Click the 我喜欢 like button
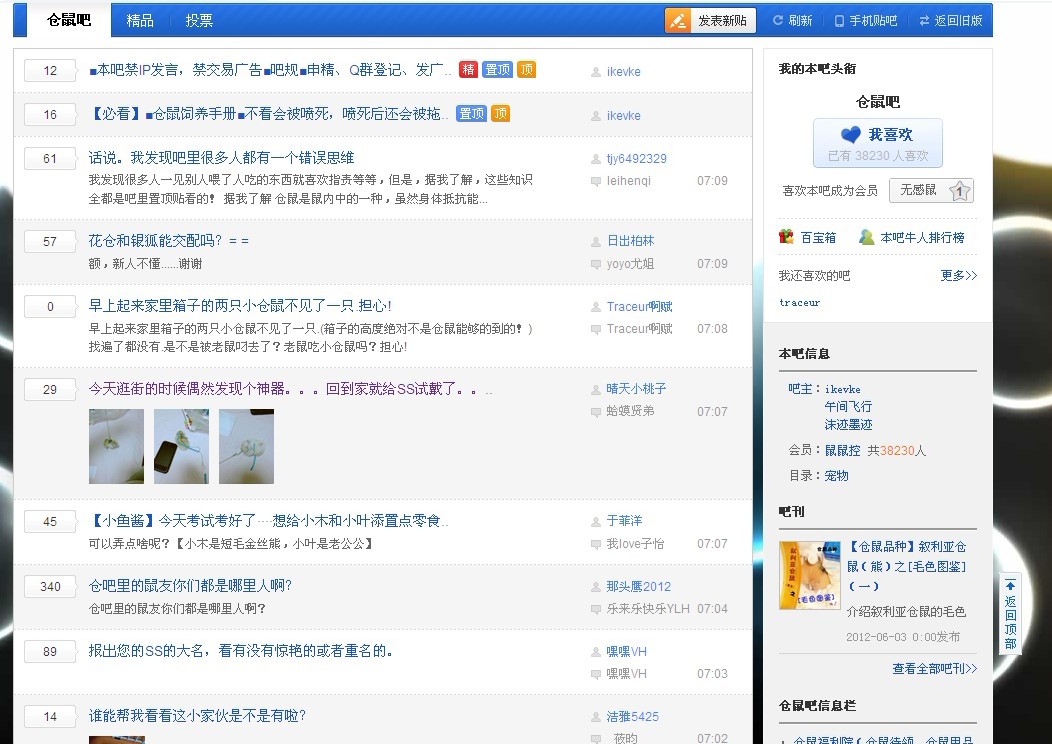 coord(878,143)
